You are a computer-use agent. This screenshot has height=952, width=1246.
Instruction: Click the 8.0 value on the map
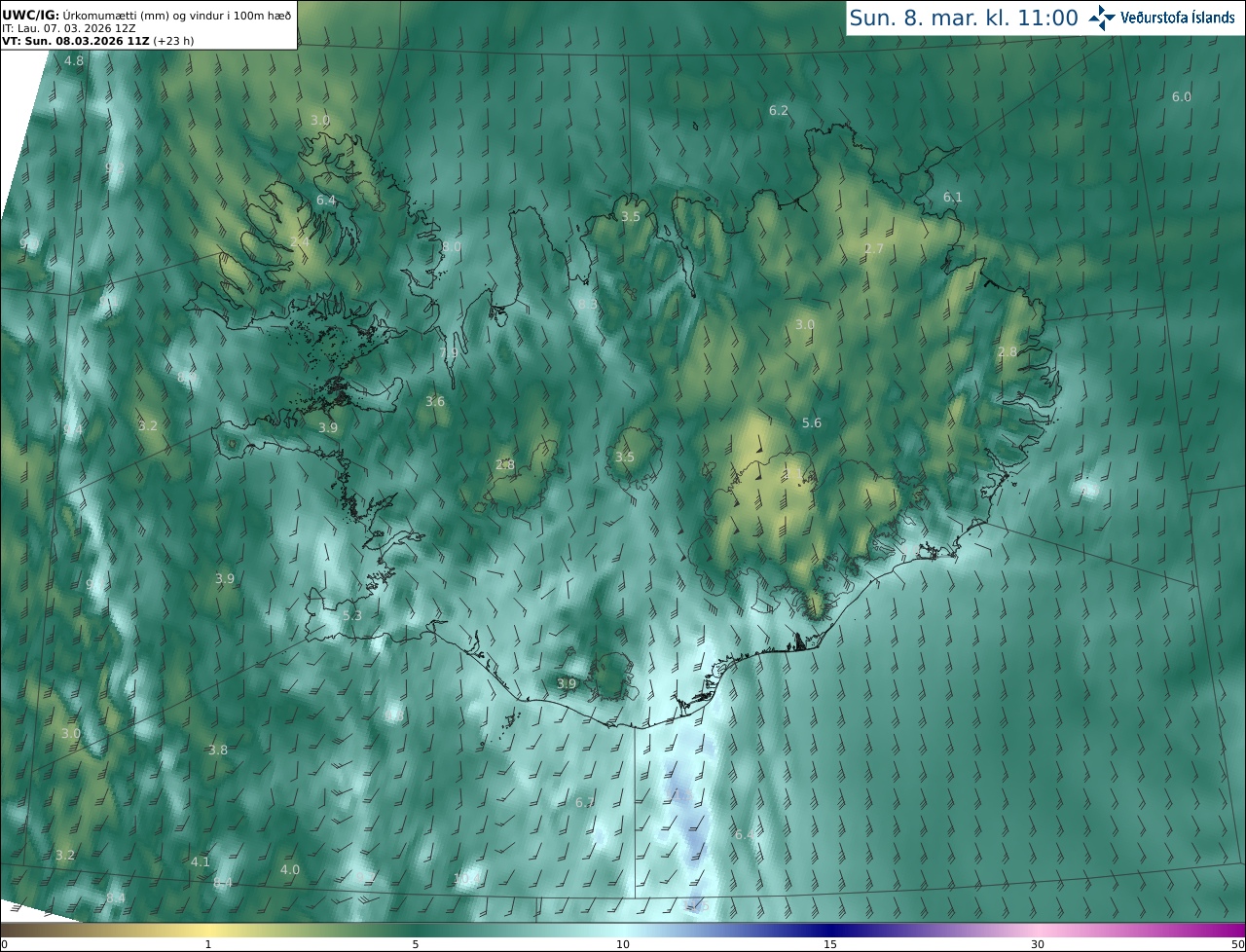[452, 247]
